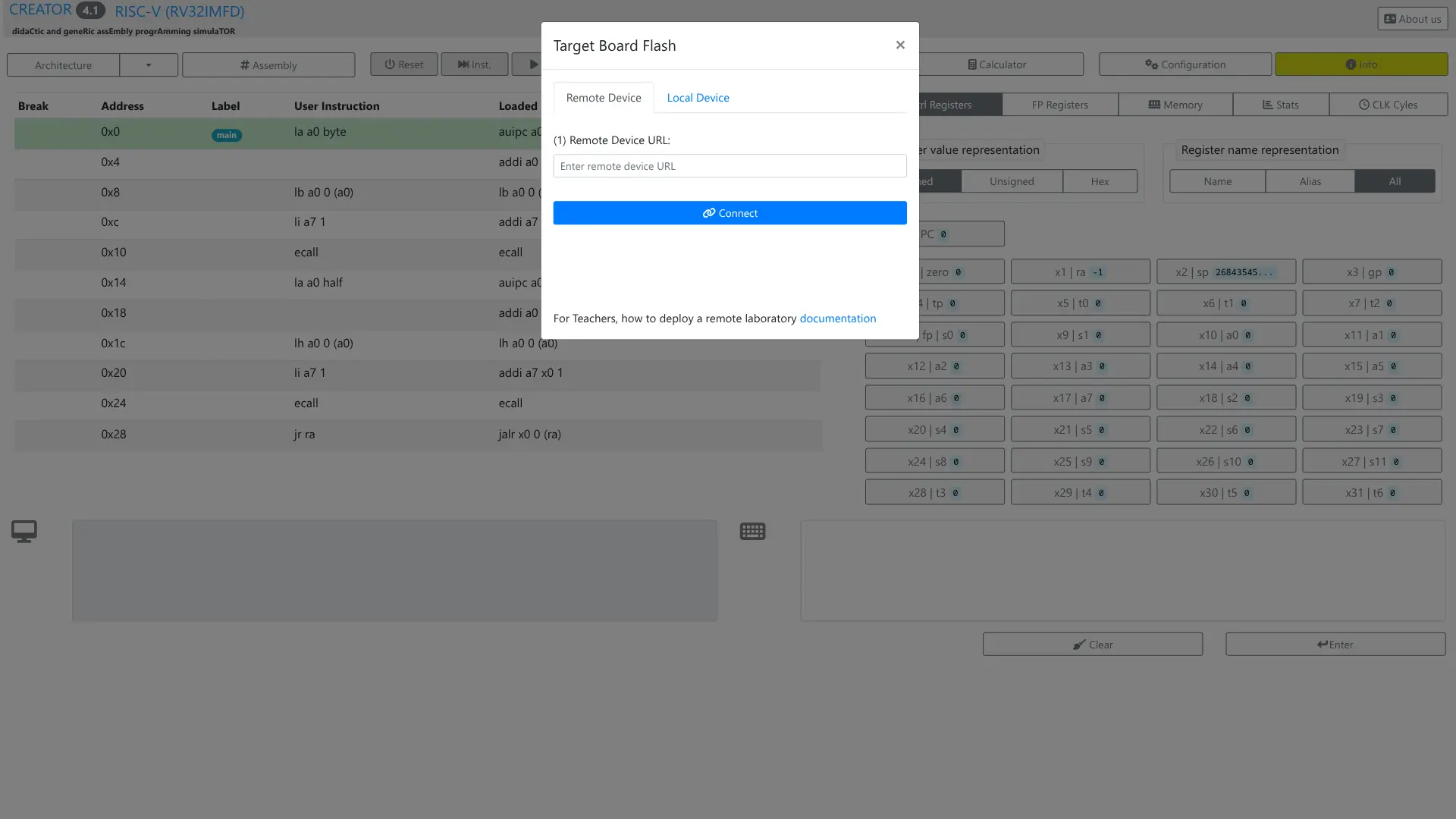Switch to the Memory view
This screenshot has width=1456, height=819.
pos(1175,105)
